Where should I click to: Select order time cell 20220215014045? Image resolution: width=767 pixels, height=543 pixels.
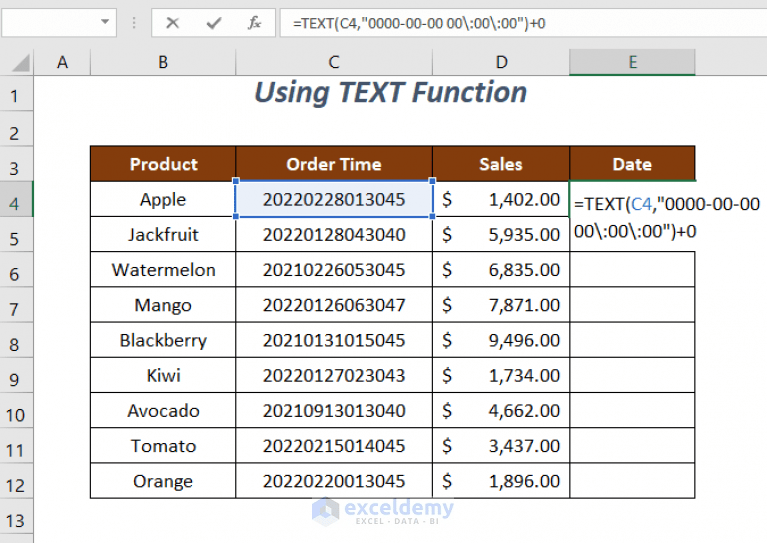coord(334,446)
